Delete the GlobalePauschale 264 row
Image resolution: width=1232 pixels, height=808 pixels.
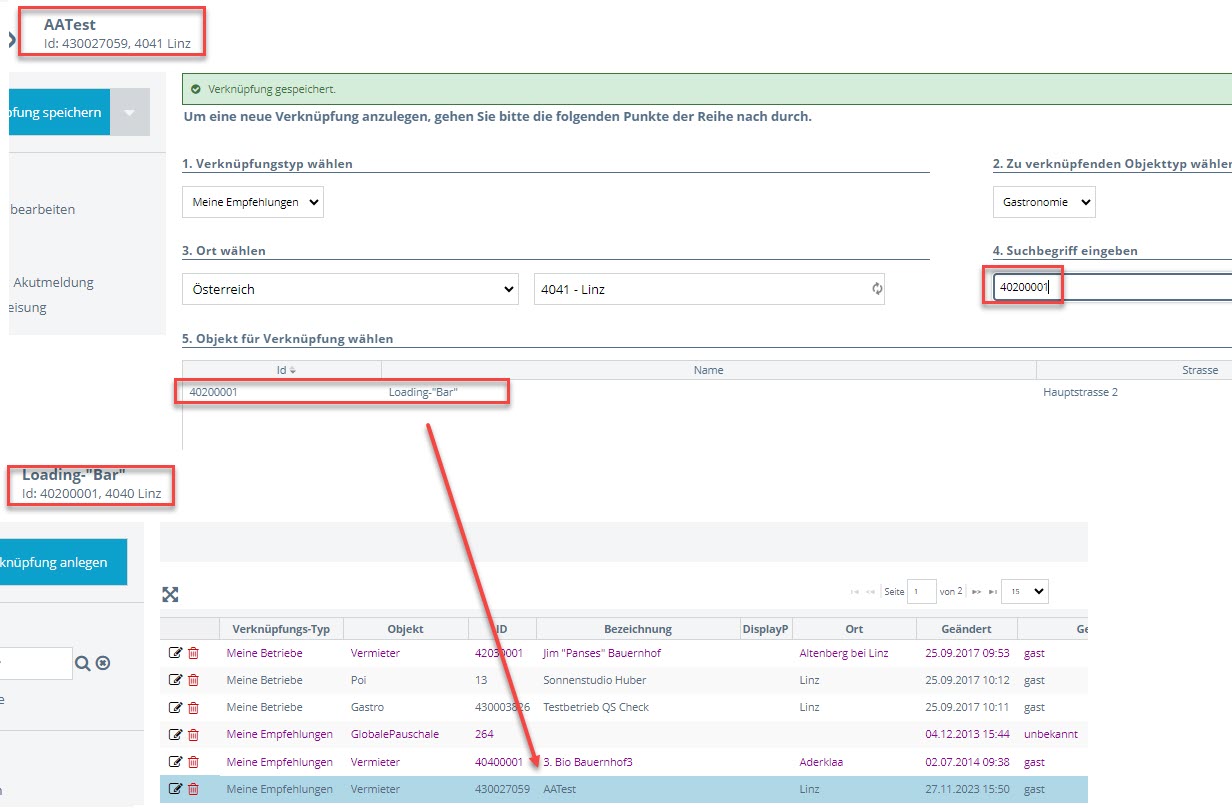pyautogui.click(x=194, y=734)
